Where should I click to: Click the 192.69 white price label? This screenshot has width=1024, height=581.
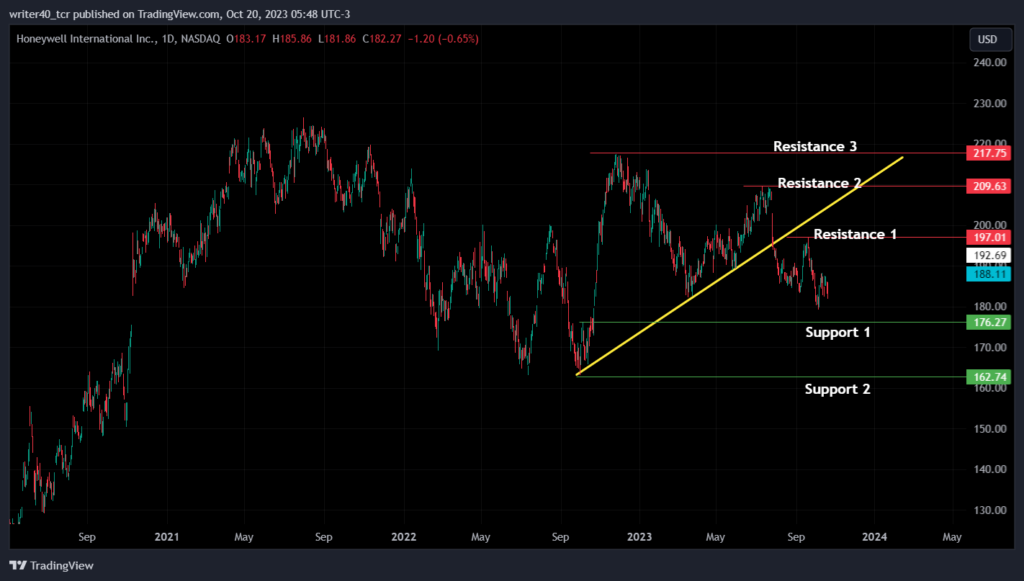coord(989,255)
